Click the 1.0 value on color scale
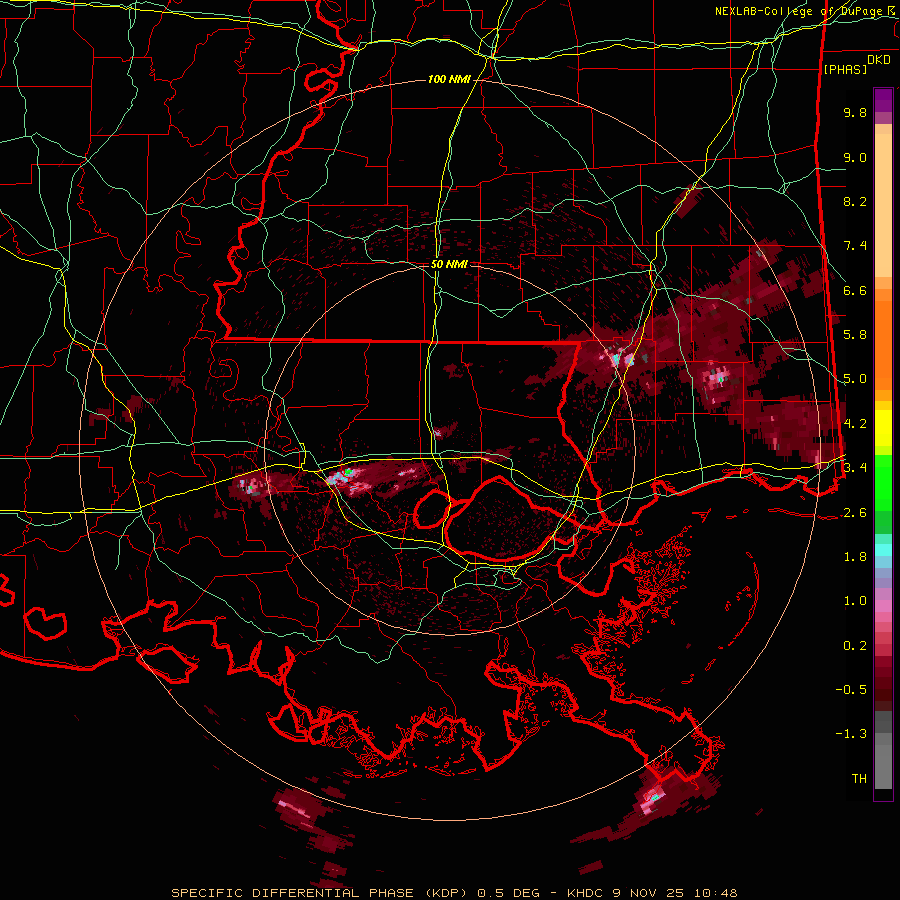Image resolution: width=900 pixels, height=900 pixels. point(855,601)
